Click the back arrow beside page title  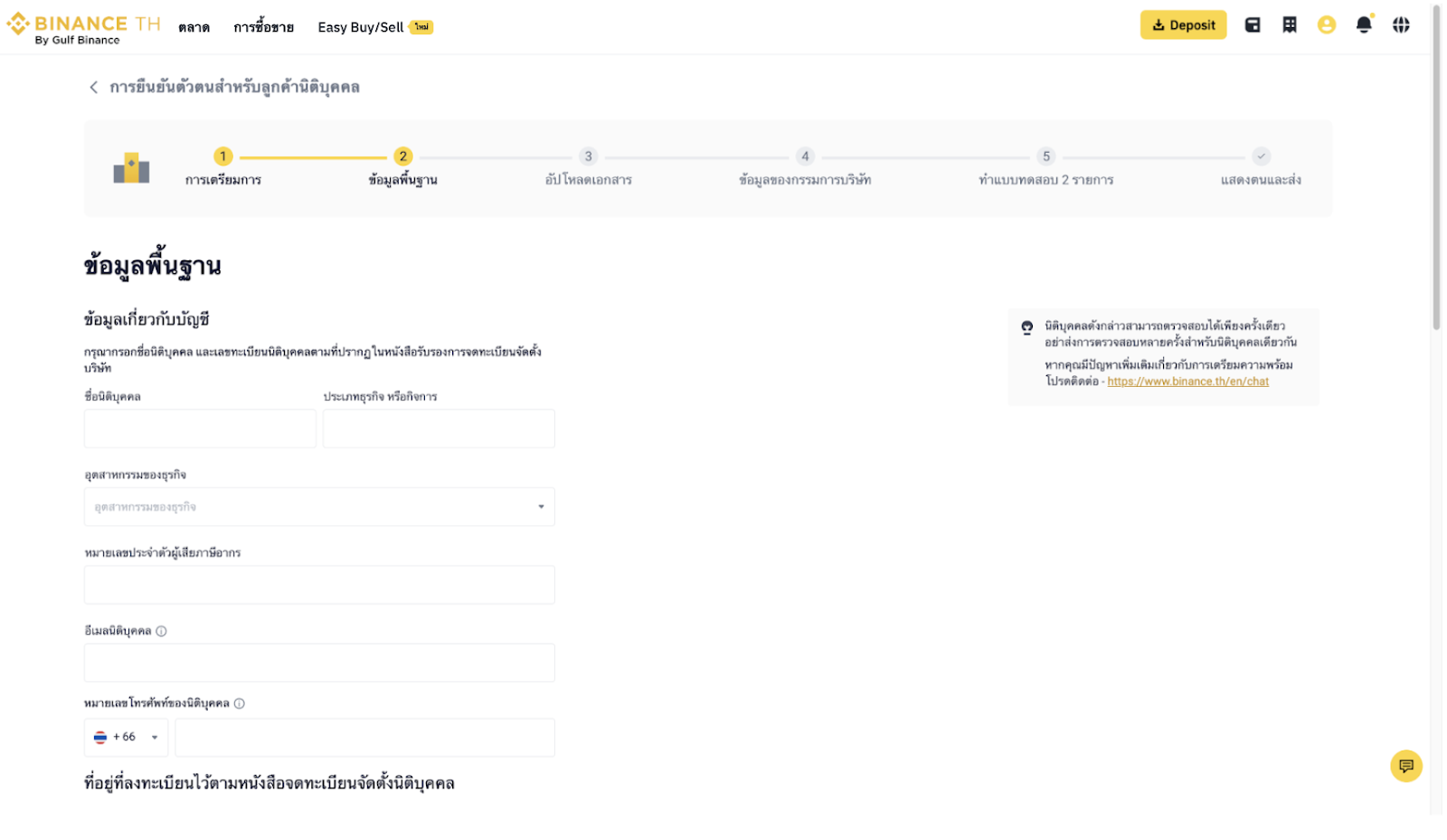[x=93, y=88]
